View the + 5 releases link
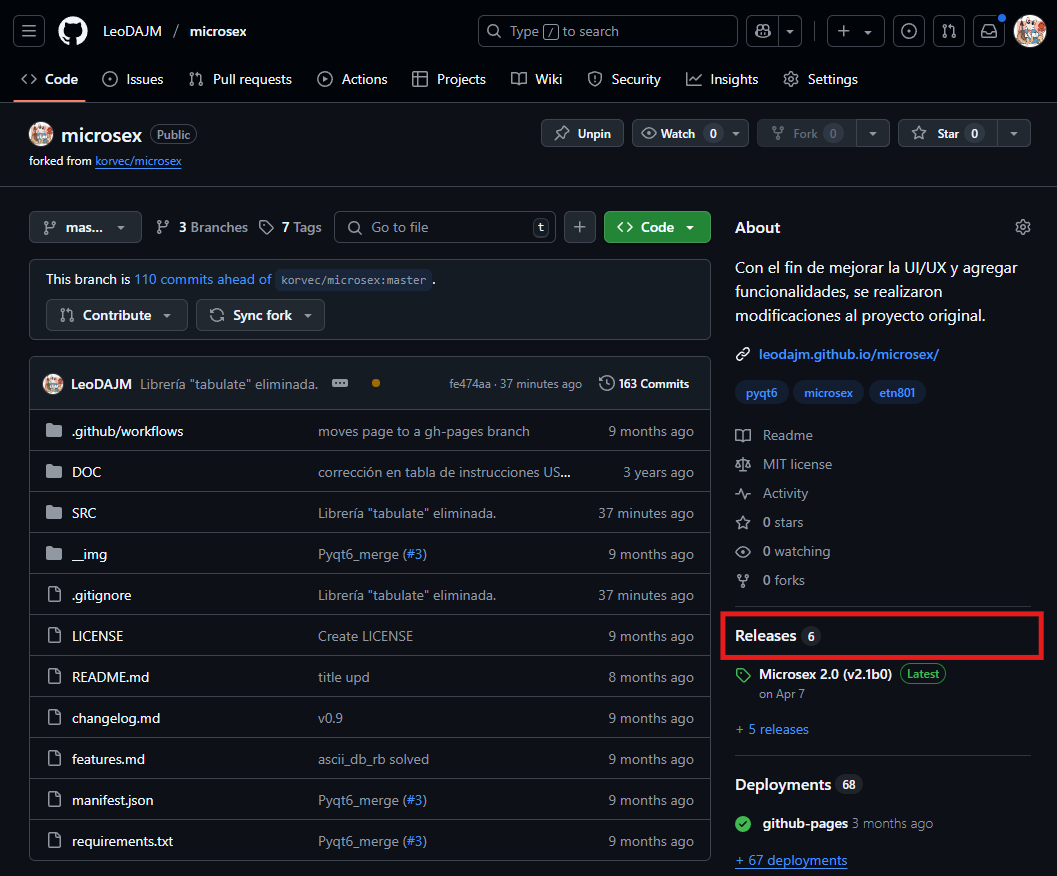Viewport: 1057px width, 876px height. point(772,729)
